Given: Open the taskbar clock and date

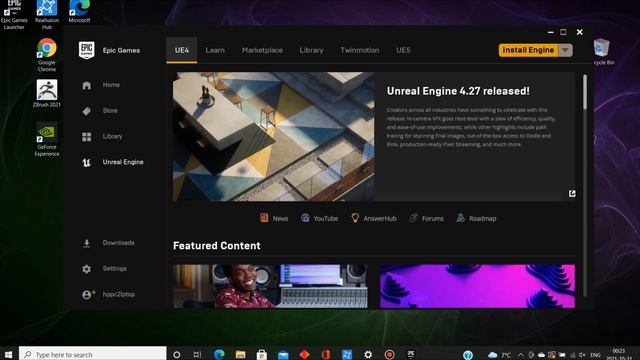Looking at the screenshot, I should click(x=619, y=354).
